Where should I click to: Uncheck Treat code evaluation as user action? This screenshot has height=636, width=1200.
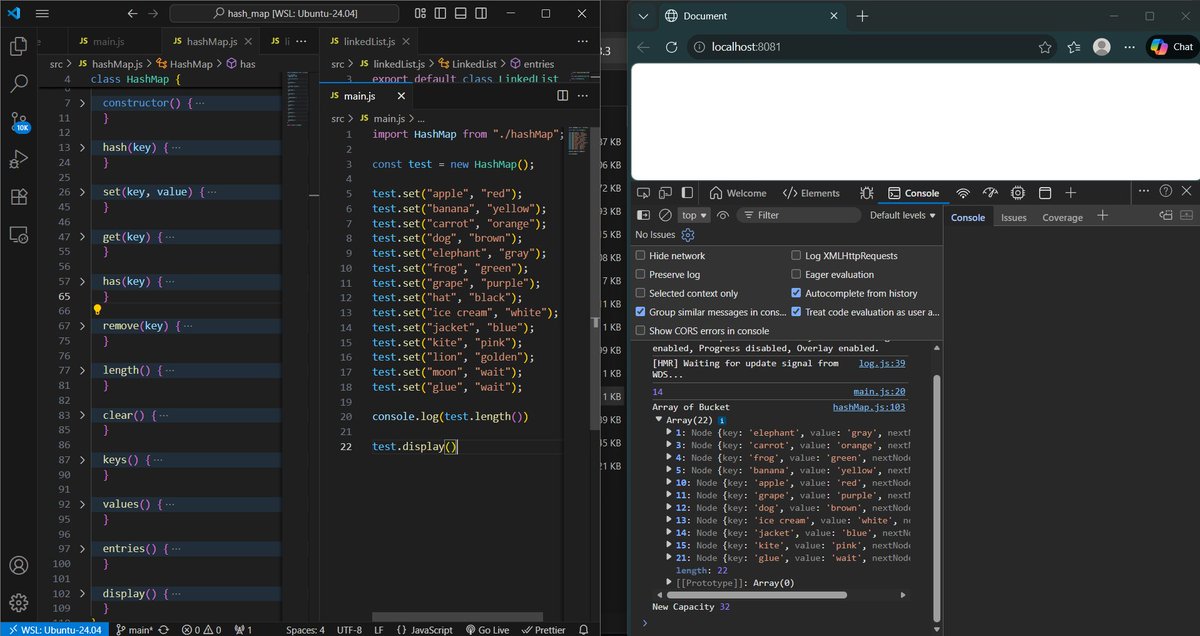point(796,312)
